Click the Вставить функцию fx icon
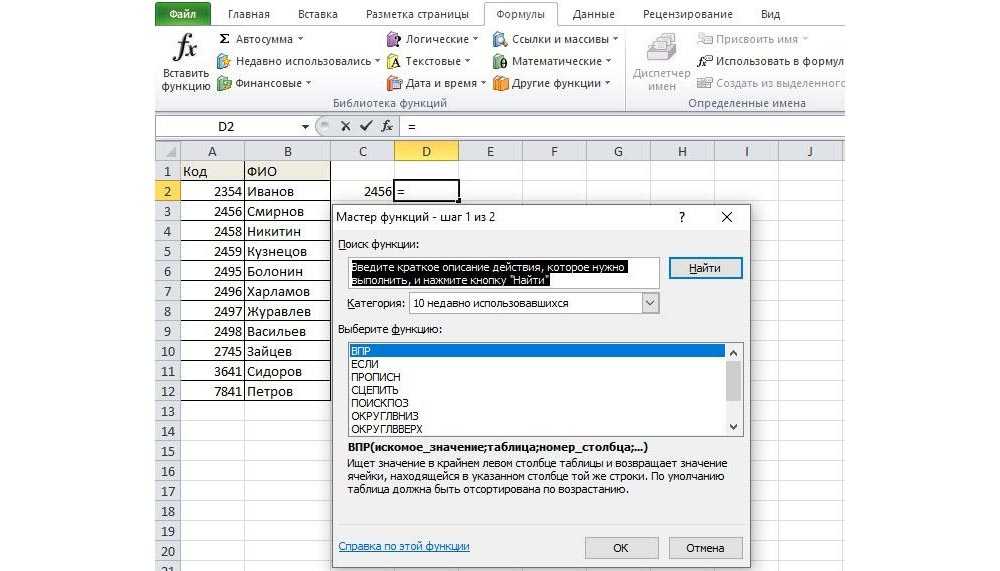 (185, 49)
